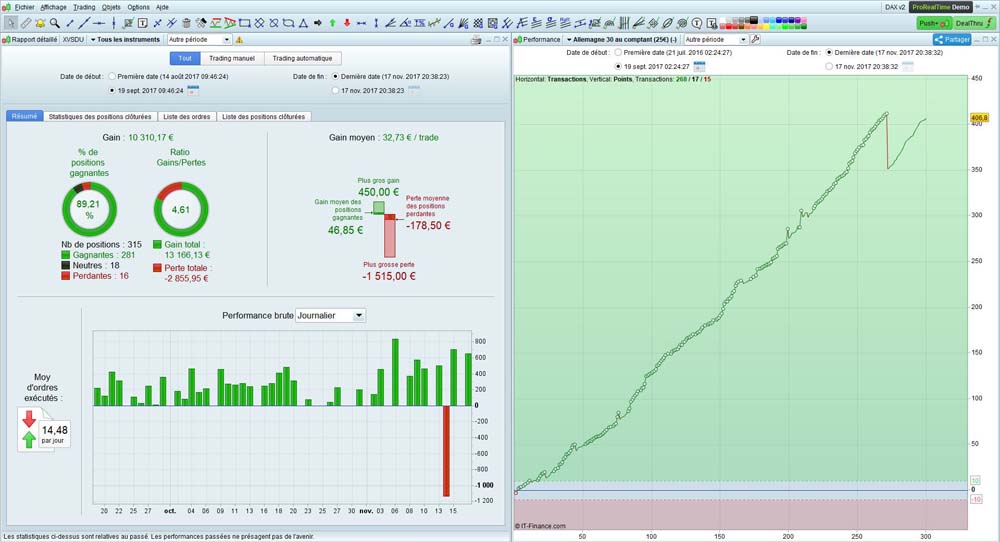This screenshot has height=542, width=1000.
Task: Switch to Statistiques des positions clôturées tab
Action: [x=100, y=117]
